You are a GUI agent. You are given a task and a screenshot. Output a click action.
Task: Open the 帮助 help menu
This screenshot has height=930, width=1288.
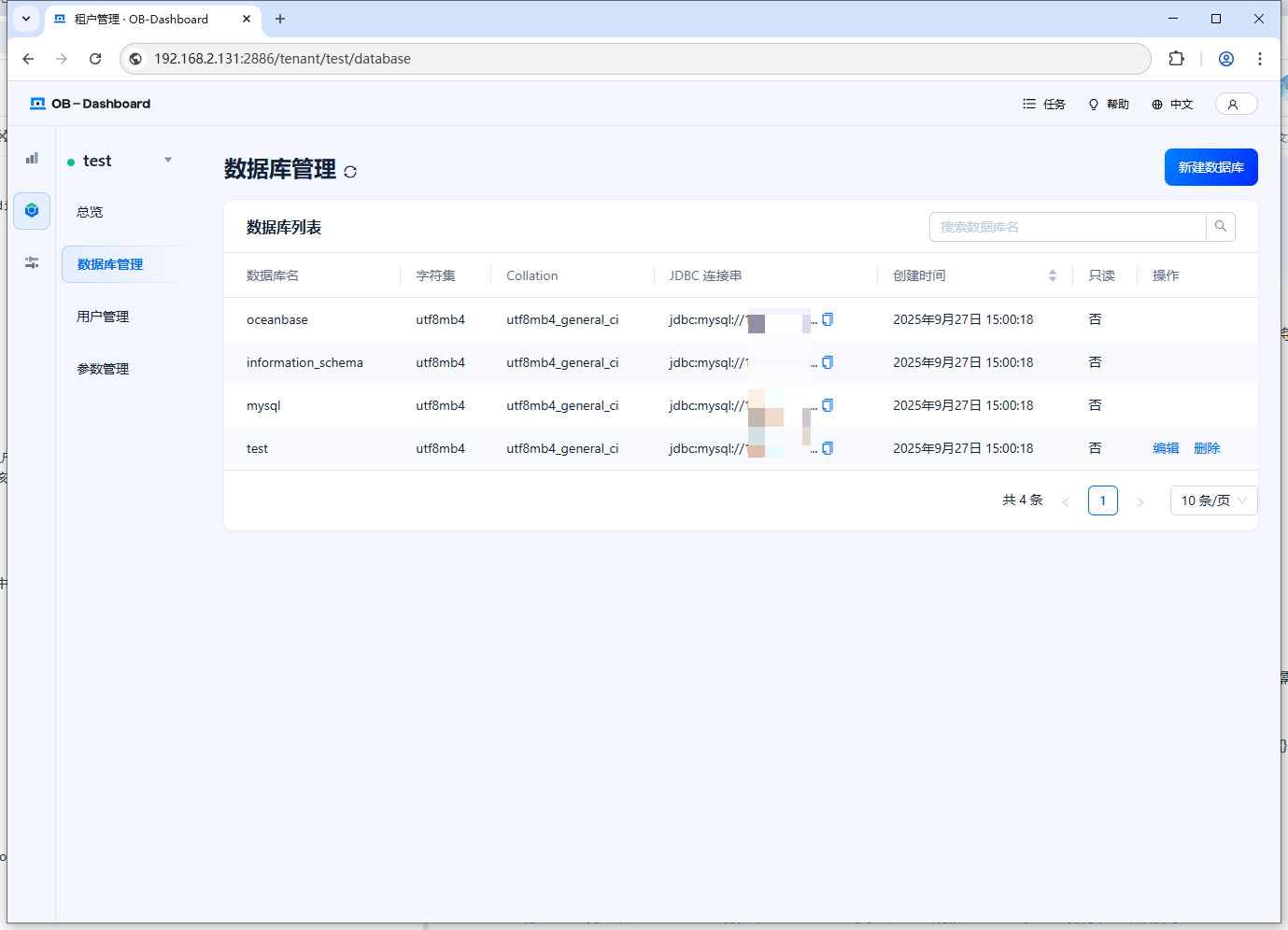[x=1109, y=105]
